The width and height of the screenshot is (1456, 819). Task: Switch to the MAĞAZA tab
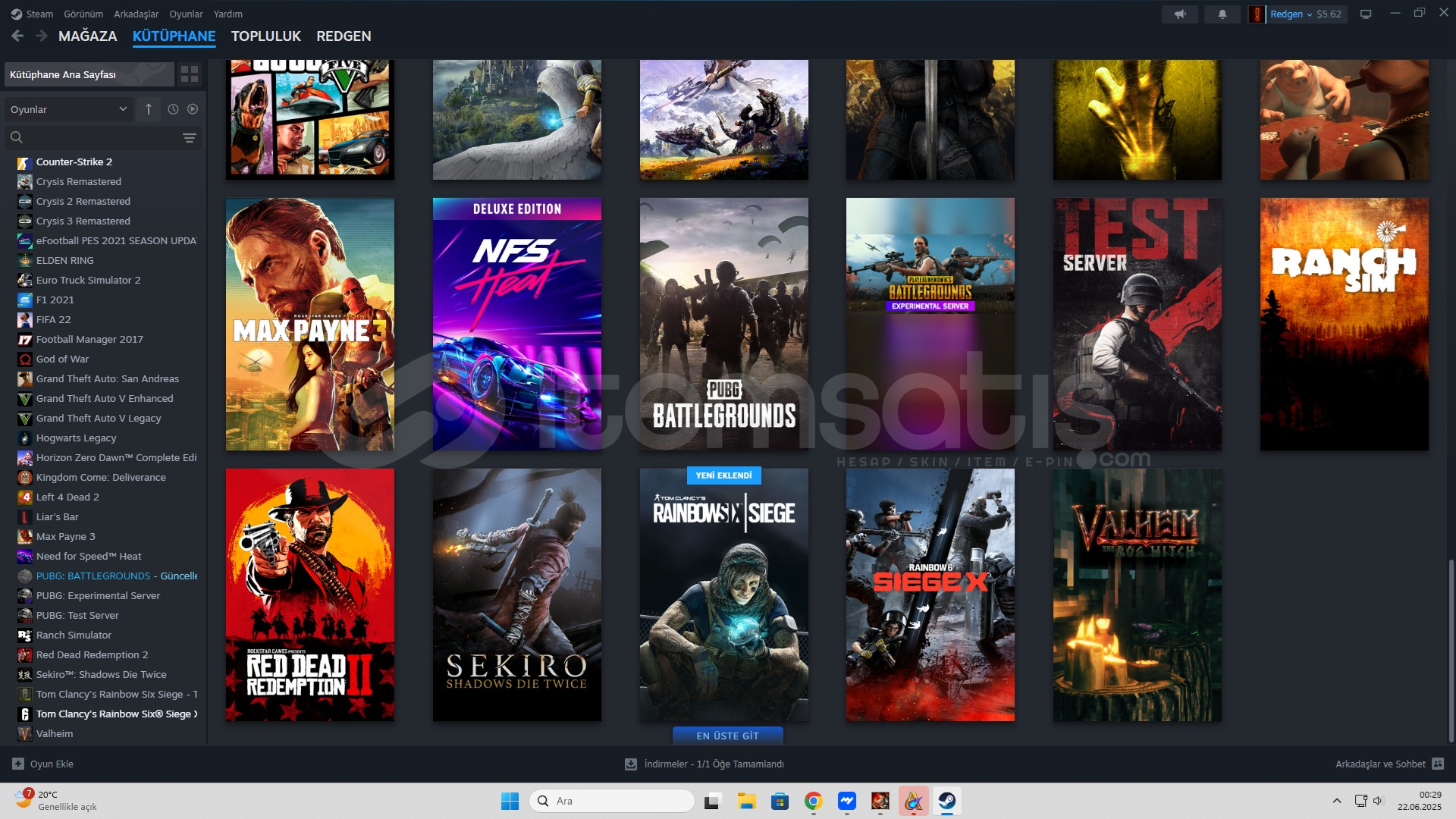point(88,36)
